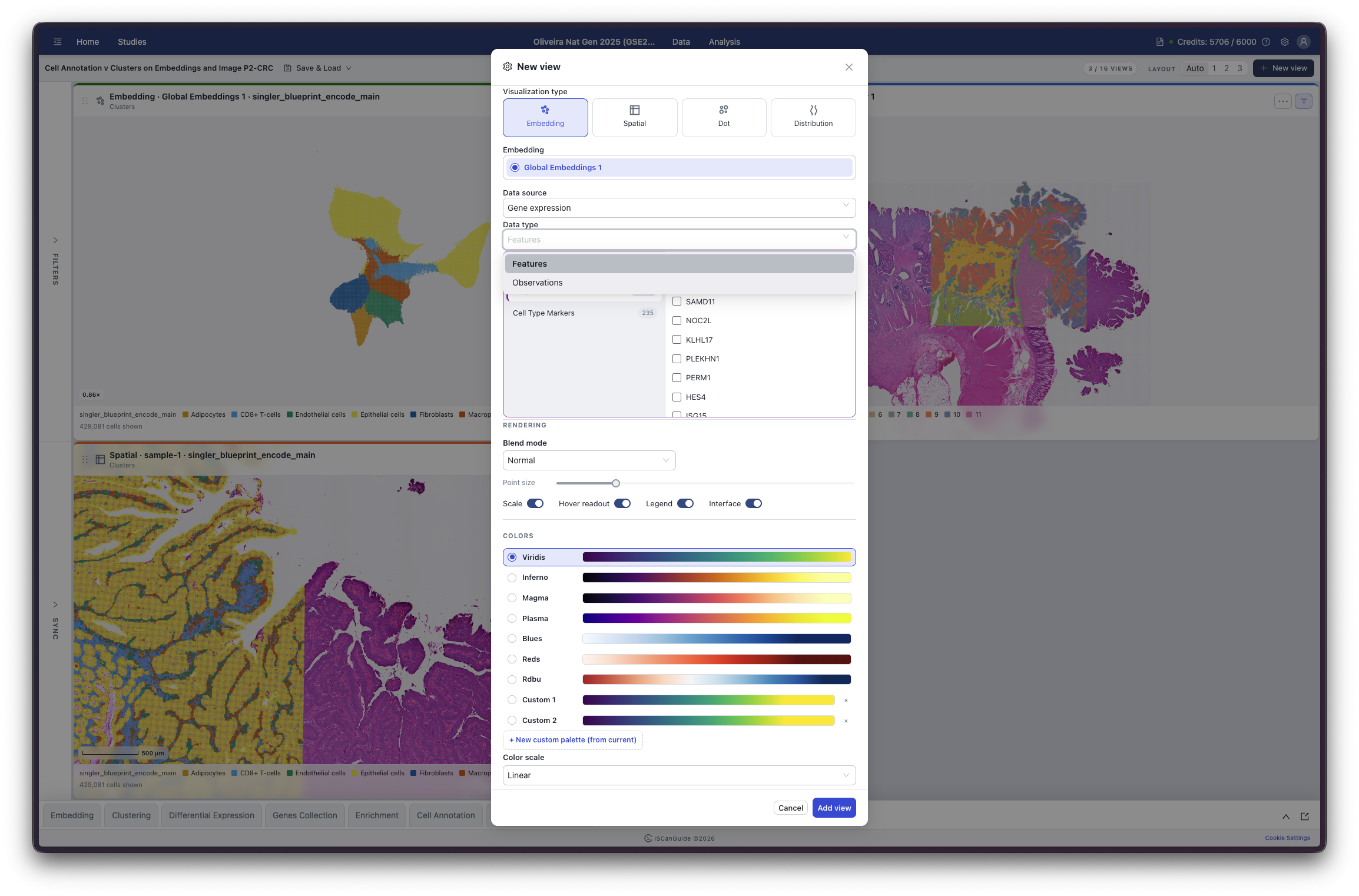Viewport: 1359px width, 896px height.
Task: Open the Clustering bottom tab
Action: pos(131,815)
